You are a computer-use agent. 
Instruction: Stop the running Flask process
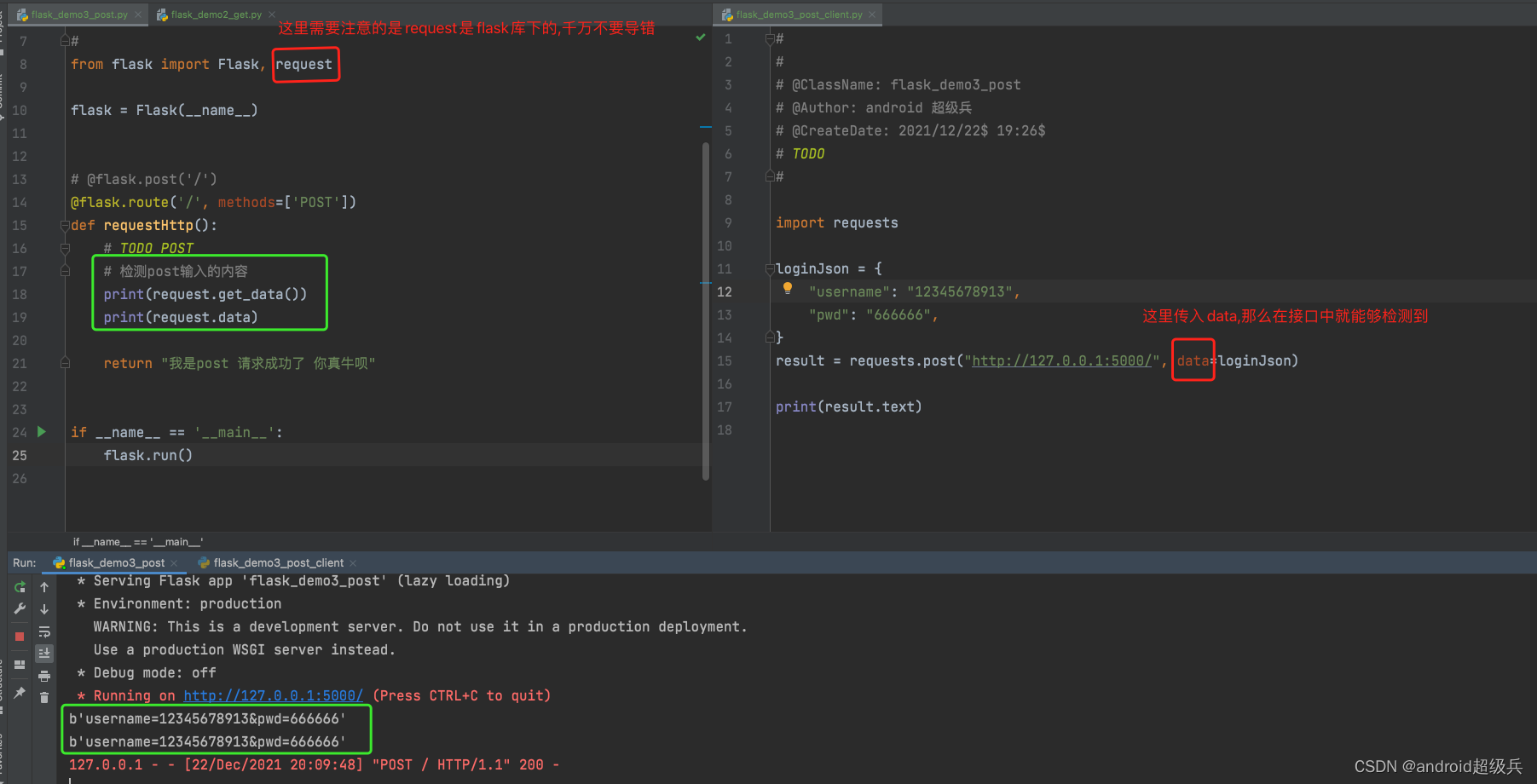(20, 636)
